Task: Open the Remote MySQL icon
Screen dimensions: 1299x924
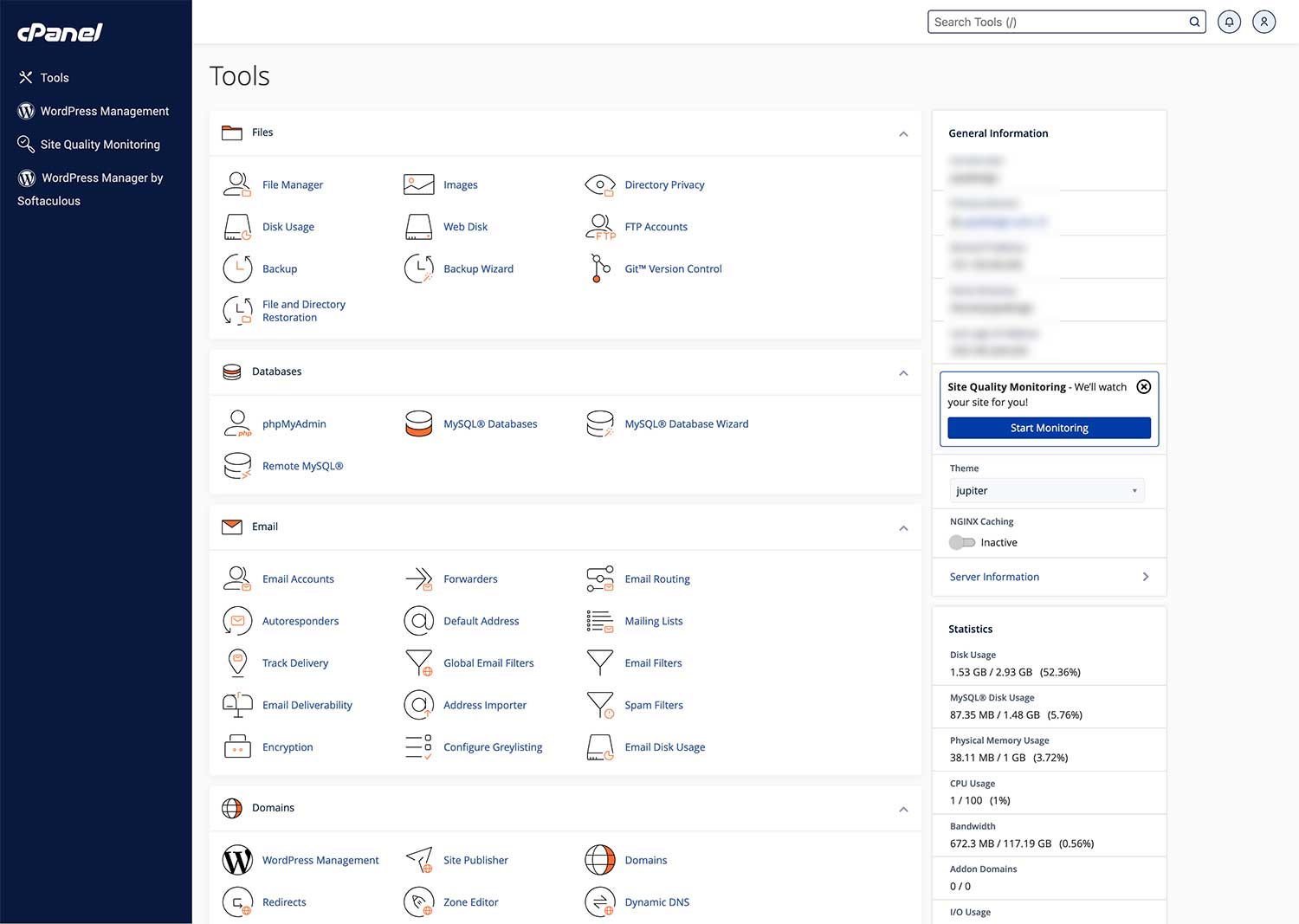Action: (237, 466)
